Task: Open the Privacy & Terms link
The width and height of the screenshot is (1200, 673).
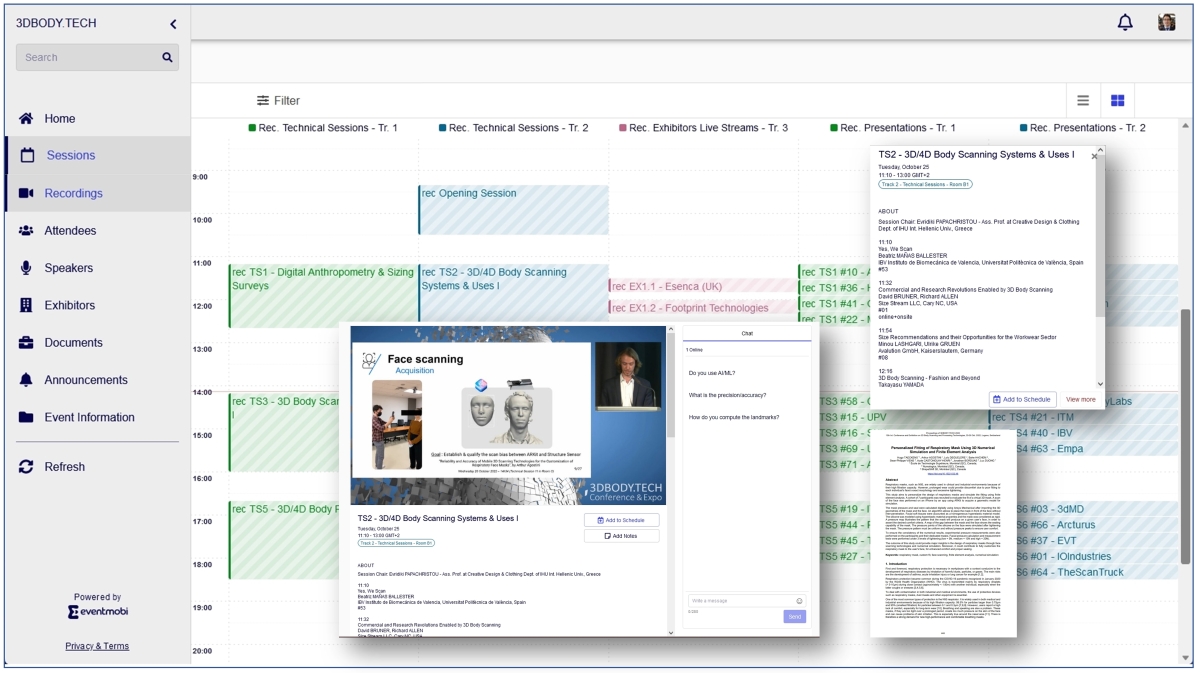Action: click(x=97, y=646)
